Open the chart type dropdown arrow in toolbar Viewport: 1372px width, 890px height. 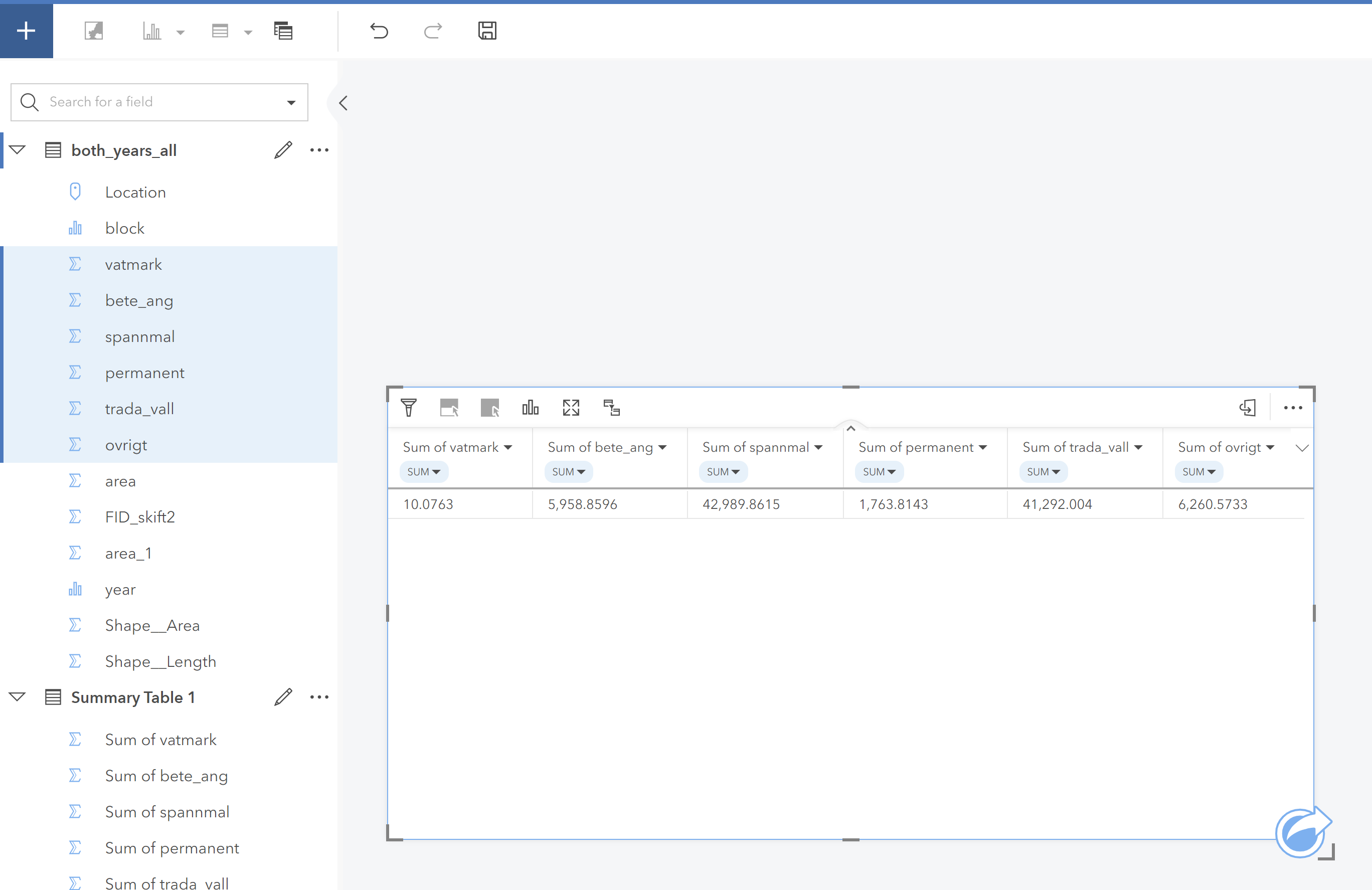181,32
